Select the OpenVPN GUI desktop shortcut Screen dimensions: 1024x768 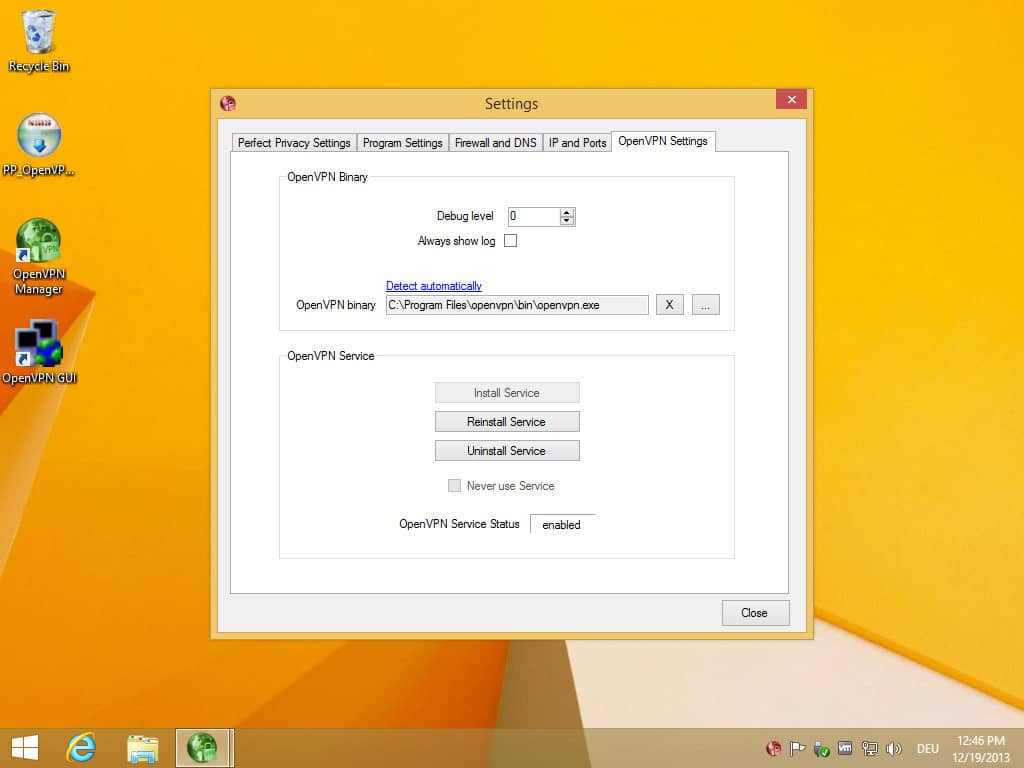click(39, 353)
